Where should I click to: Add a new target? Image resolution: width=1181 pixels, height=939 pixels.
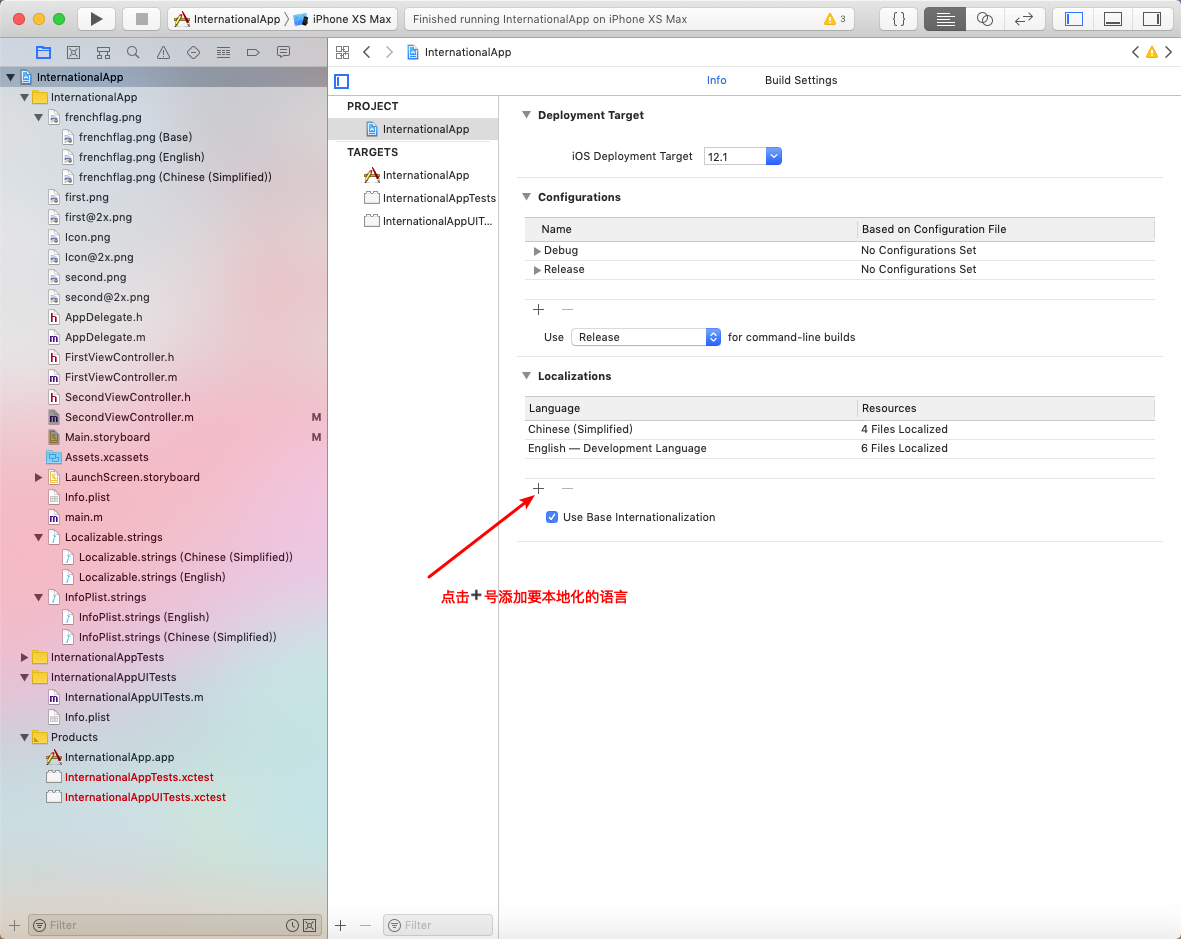point(340,925)
